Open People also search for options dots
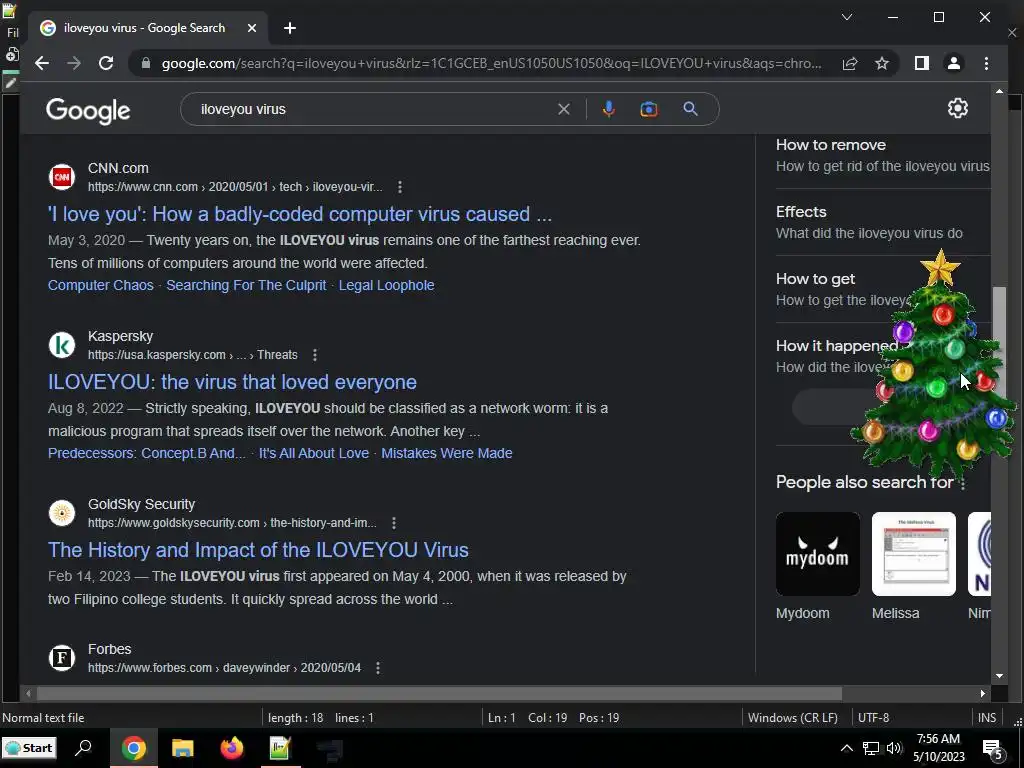Image resolution: width=1024 pixels, height=768 pixels. [963, 483]
